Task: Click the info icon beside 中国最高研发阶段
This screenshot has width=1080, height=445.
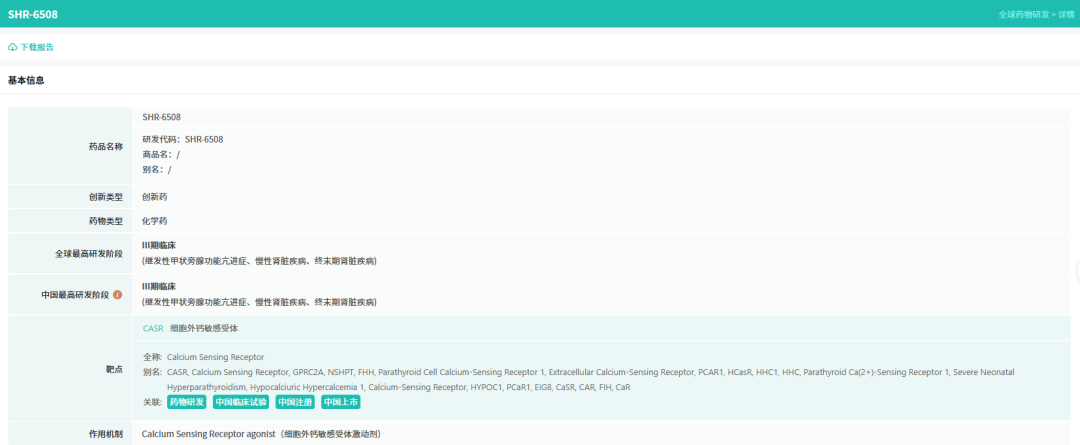Action: (118, 295)
